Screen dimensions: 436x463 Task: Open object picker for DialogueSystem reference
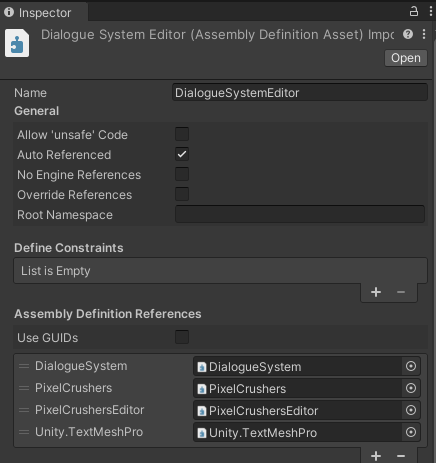pos(411,366)
